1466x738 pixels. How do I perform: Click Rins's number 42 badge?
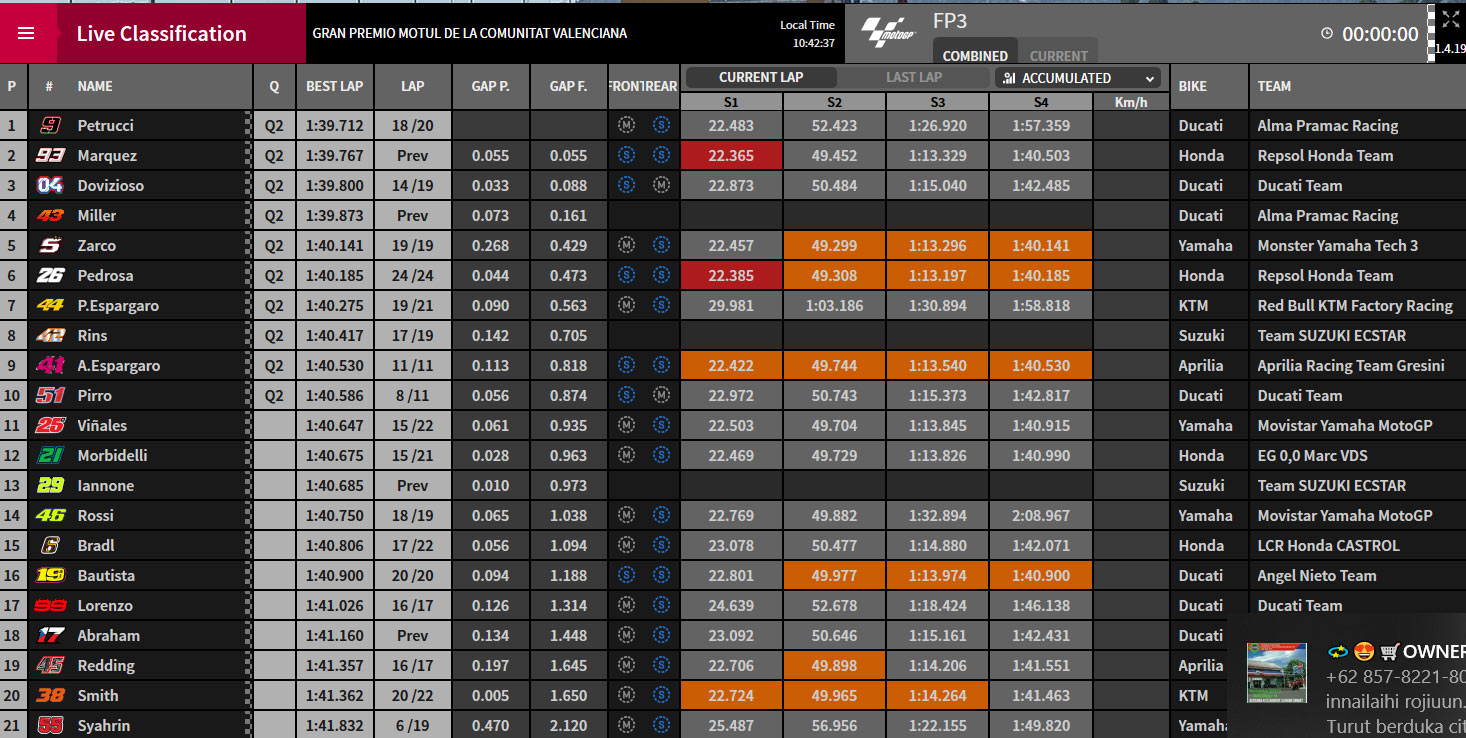tap(50, 335)
